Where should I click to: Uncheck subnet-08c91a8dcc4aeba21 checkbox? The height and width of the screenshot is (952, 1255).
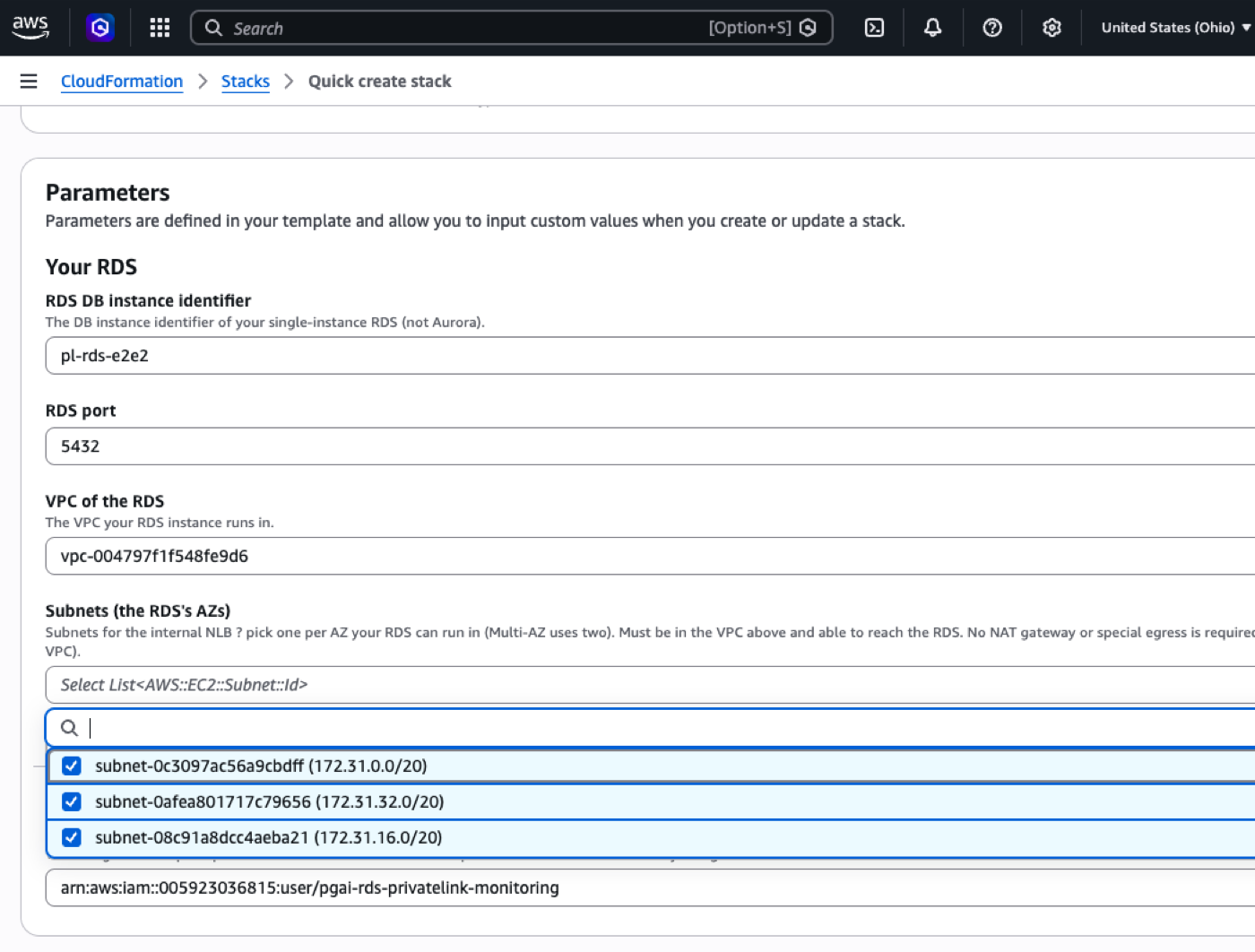click(72, 837)
